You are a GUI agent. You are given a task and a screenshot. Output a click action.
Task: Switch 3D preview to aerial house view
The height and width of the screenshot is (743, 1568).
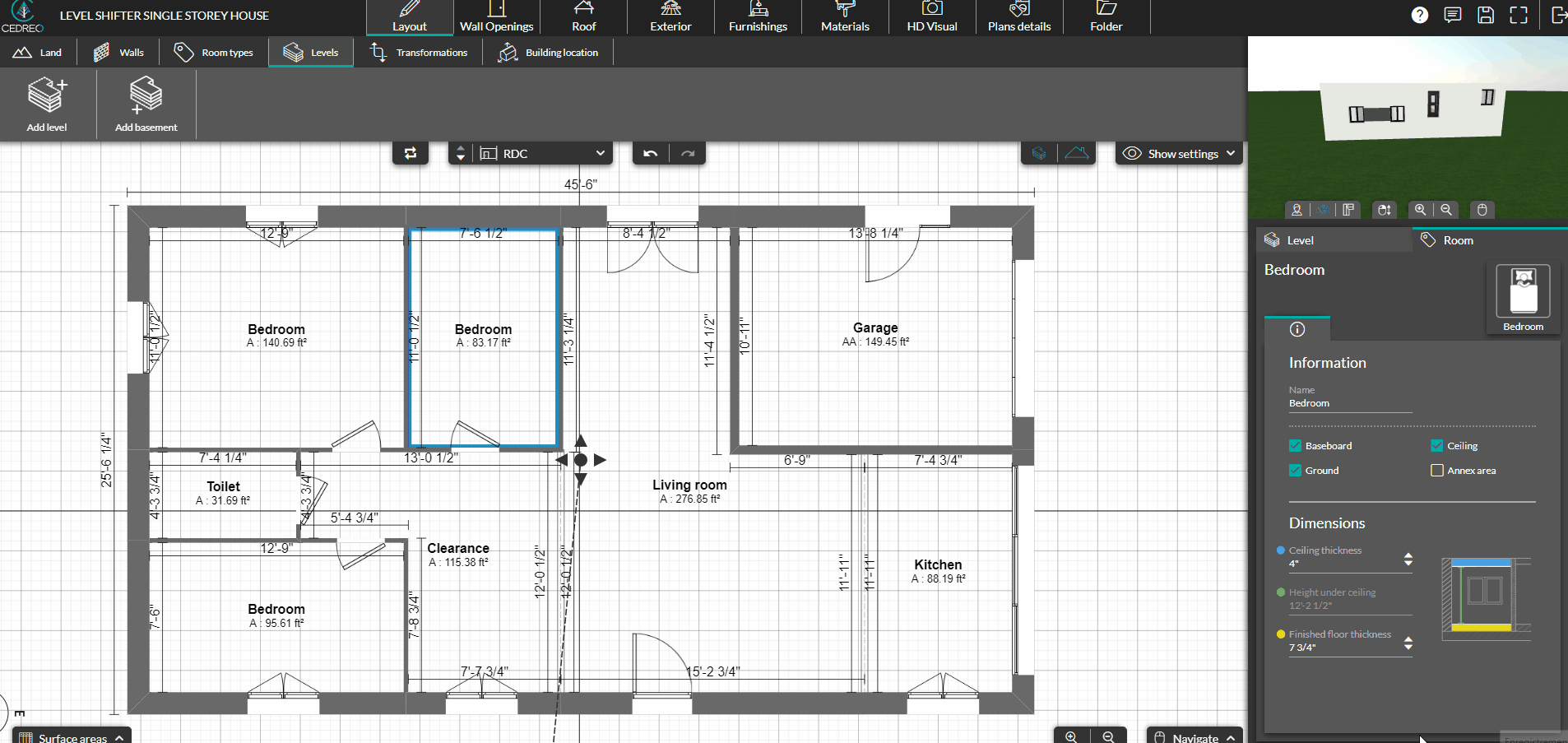point(1323,210)
